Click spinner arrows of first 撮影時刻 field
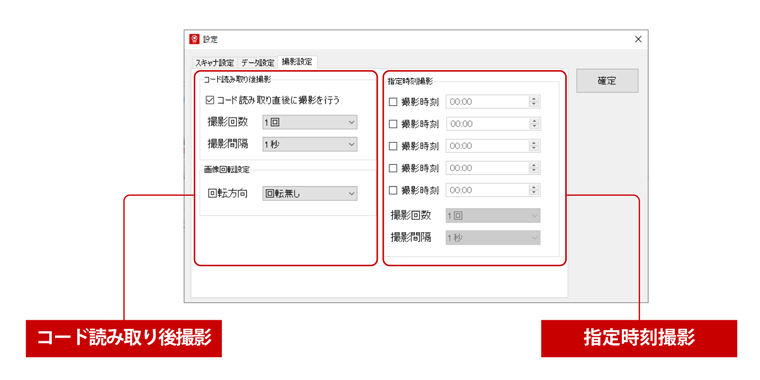 click(x=535, y=102)
